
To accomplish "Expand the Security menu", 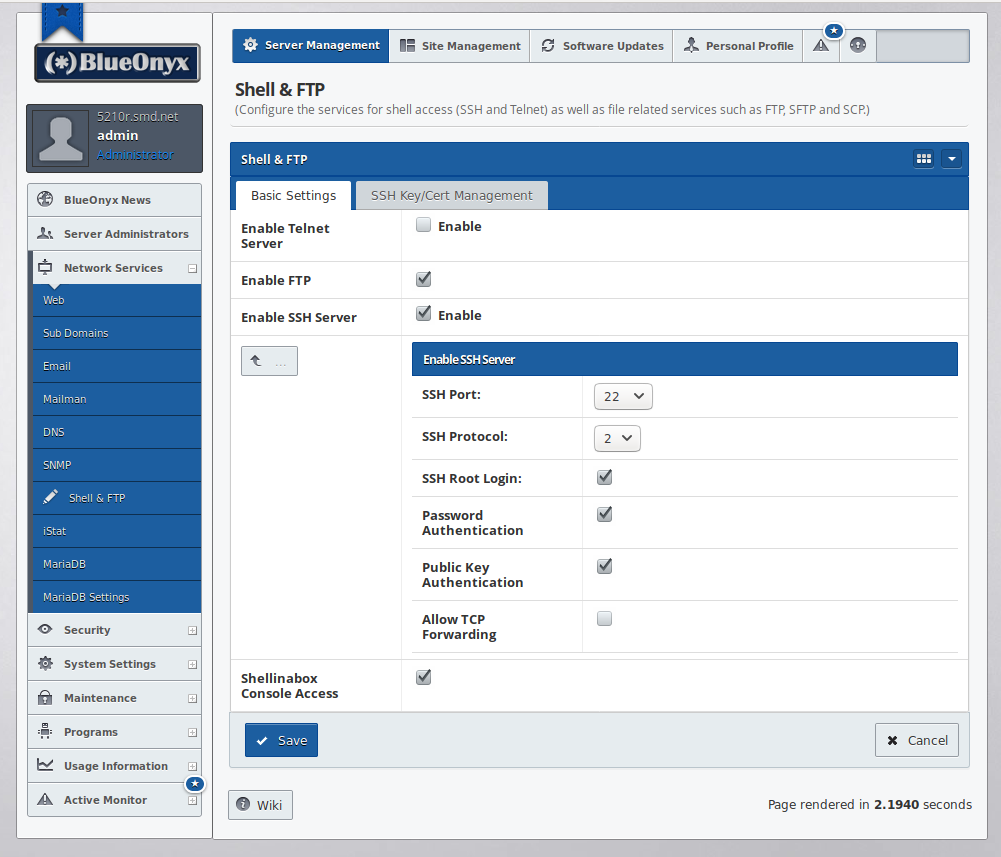I will (x=192, y=631).
